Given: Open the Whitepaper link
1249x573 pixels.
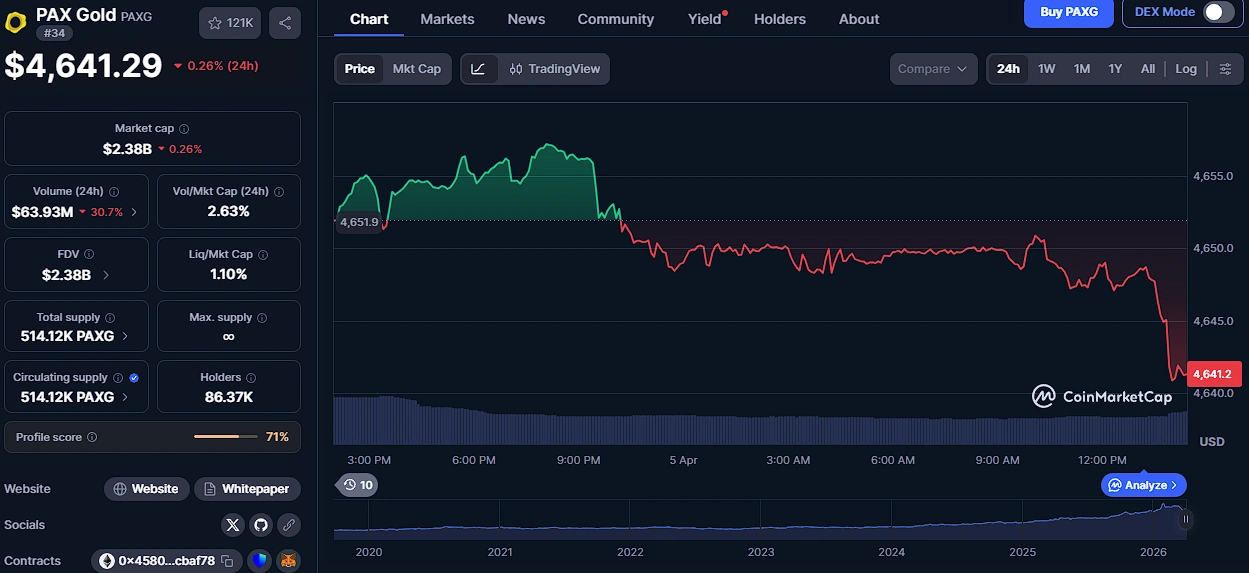Looking at the screenshot, I should [247, 489].
